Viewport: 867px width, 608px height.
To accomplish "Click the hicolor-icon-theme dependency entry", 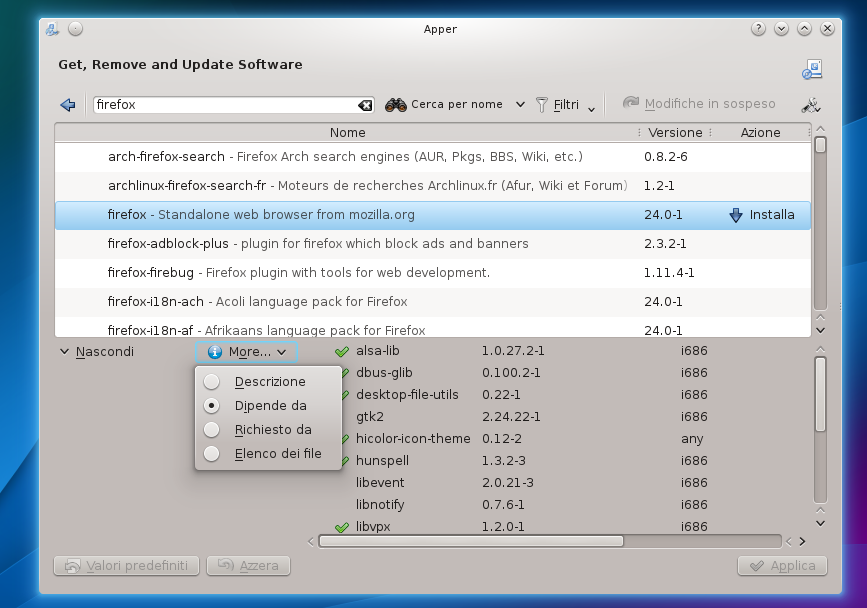I will [x=413, y=439].
